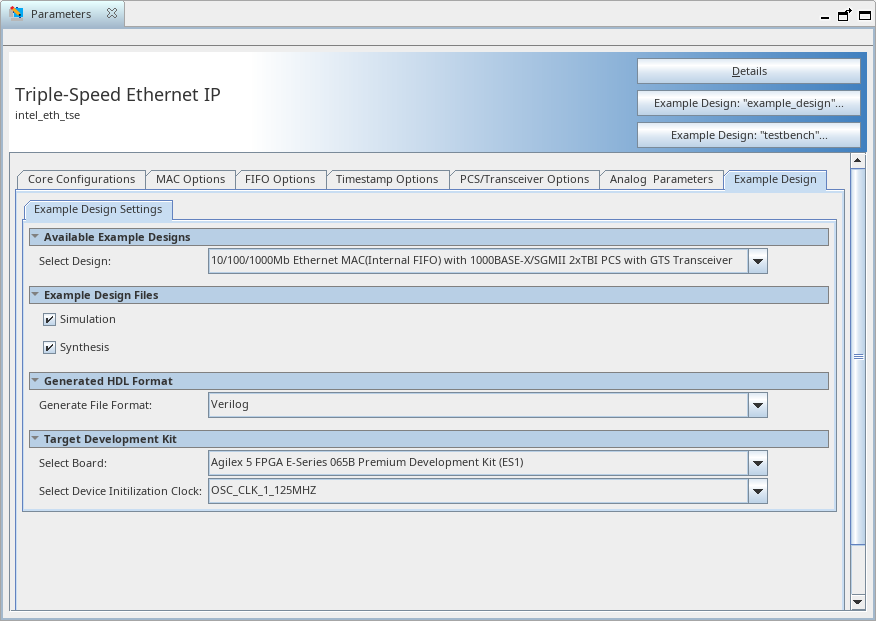This screenshot has height=621, width=876.
Task: Click the Parameters panel icon
Action: 16,13
